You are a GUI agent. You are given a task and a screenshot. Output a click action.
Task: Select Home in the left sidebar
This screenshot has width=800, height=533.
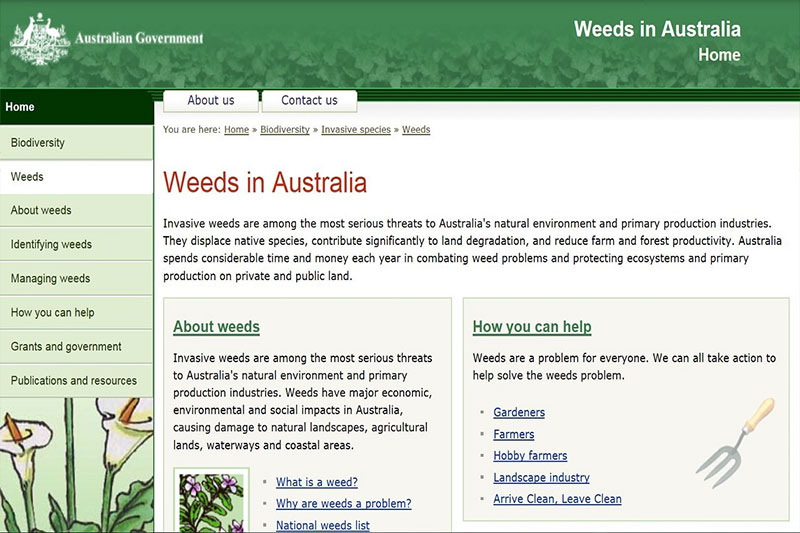[x=20, y=107]
